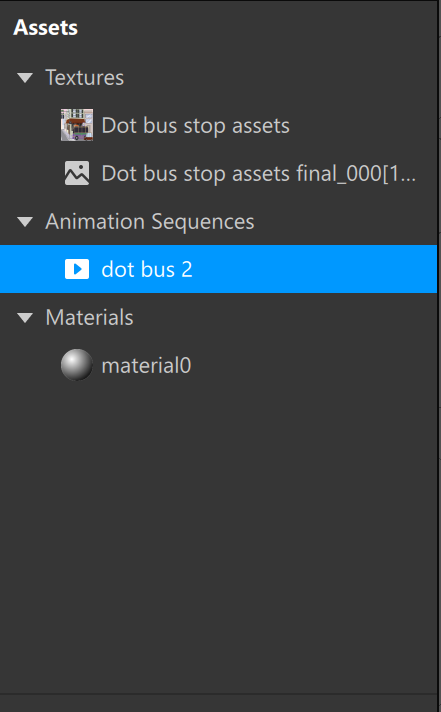Click the blue highlighted row right of dot bus 2
Screen dimensions: 441x712
click(x=313, y=269)
